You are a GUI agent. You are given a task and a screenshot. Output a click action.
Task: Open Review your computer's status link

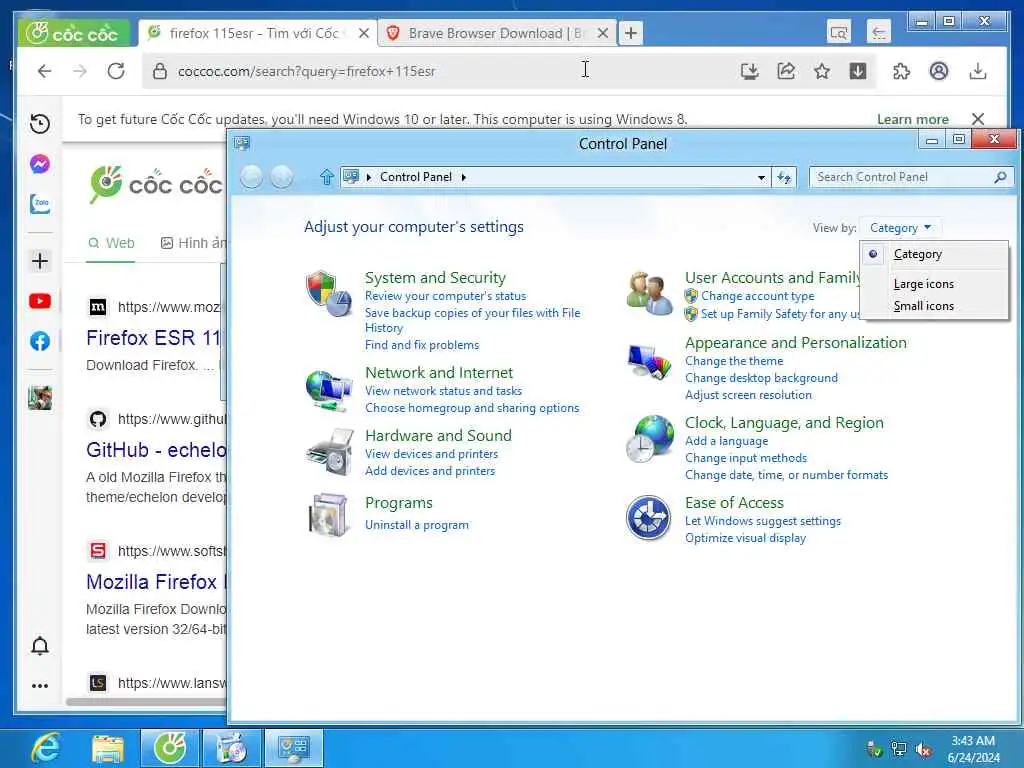click(445, 296)
